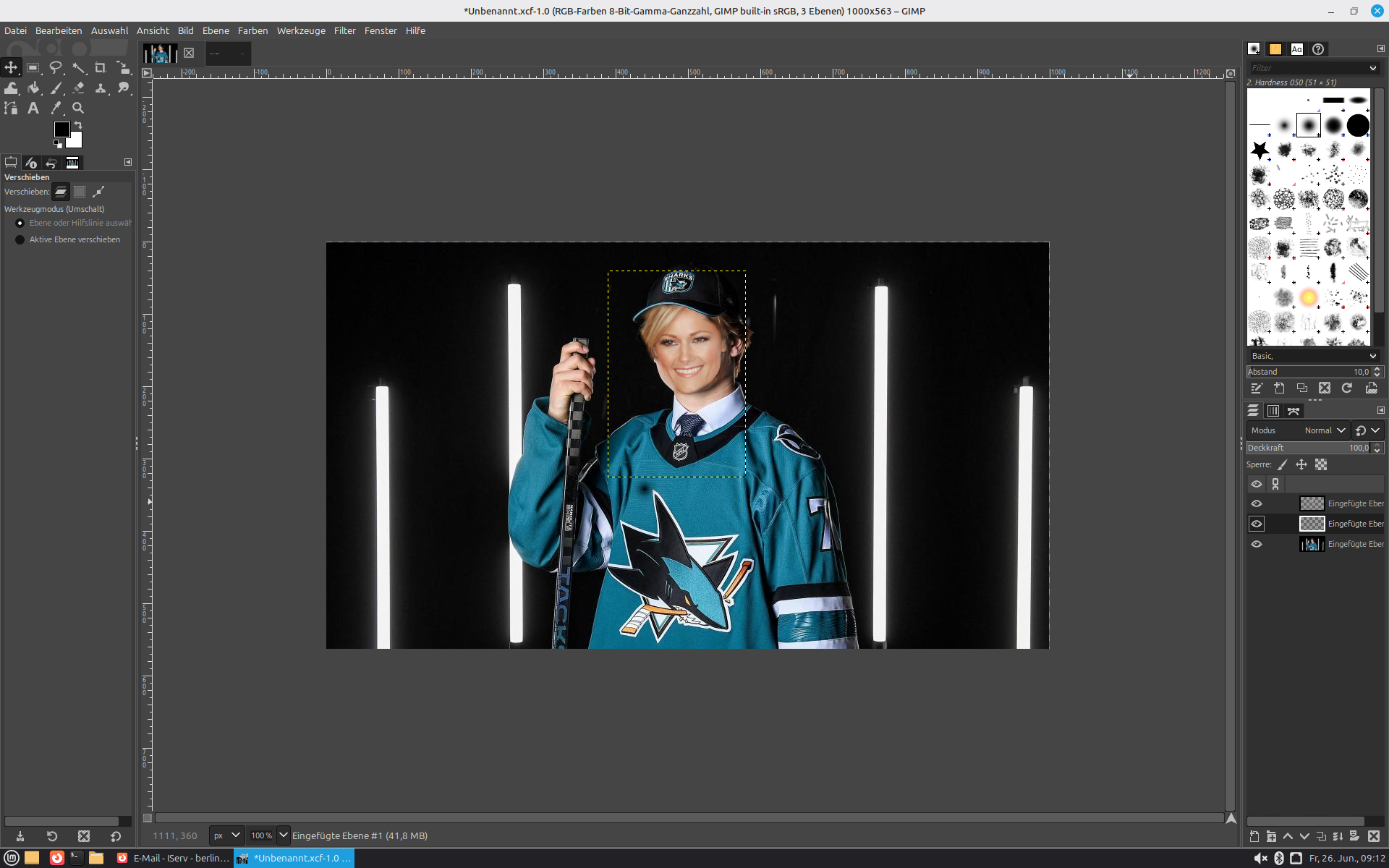Select the Bucket Fill tool

click(x=33, y=88)
